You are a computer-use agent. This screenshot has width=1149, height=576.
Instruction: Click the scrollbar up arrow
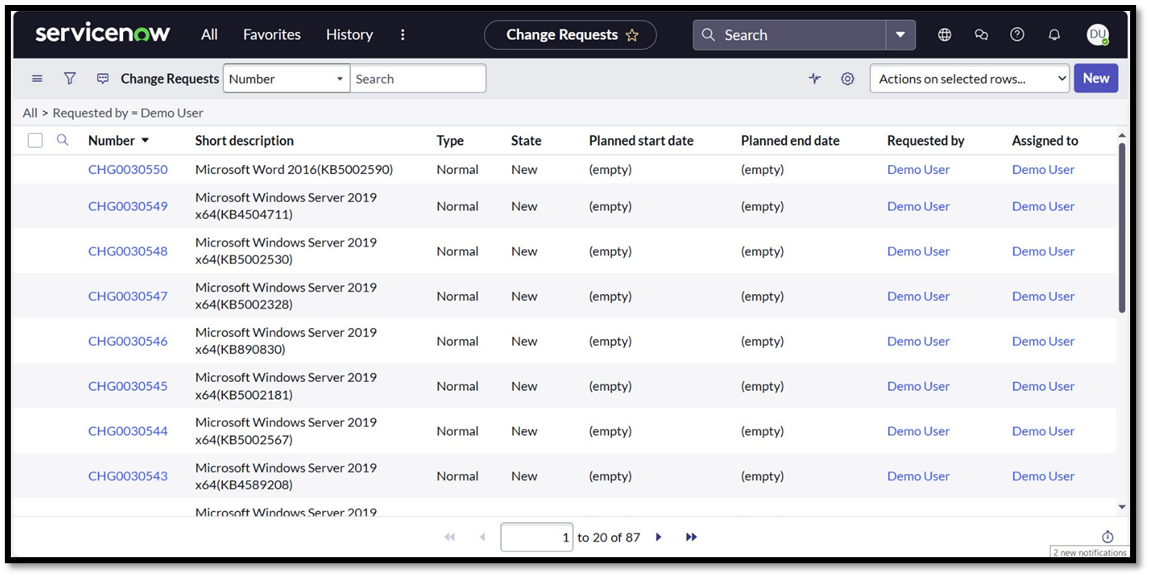pyautogui.click(x=1122, y=136)
